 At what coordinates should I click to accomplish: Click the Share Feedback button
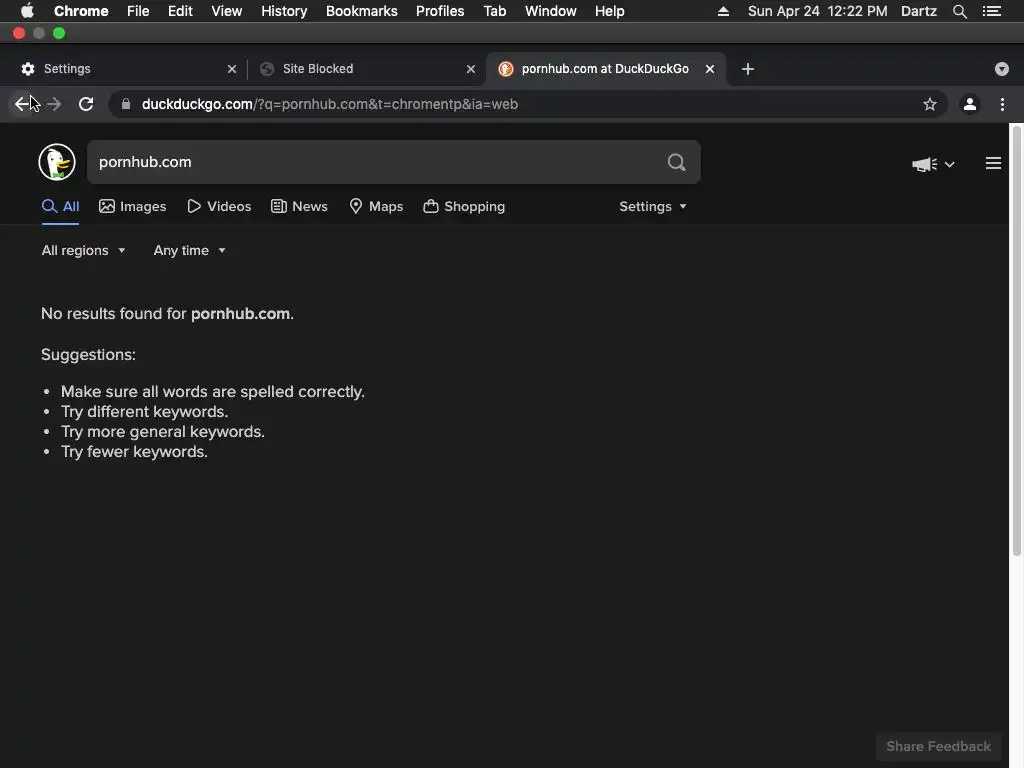(x=938, y=746)
